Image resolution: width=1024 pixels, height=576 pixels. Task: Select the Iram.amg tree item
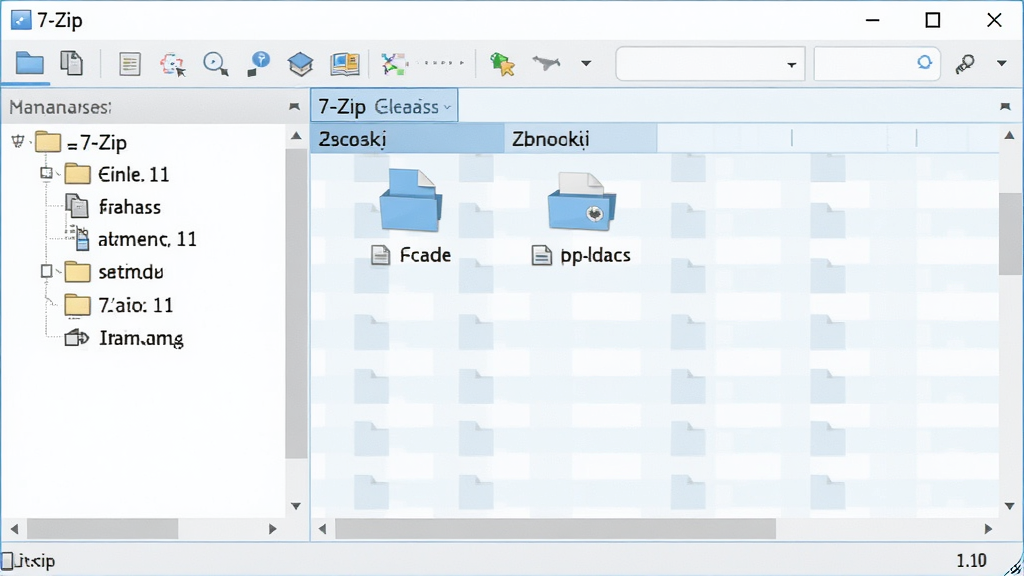point(124,338)
